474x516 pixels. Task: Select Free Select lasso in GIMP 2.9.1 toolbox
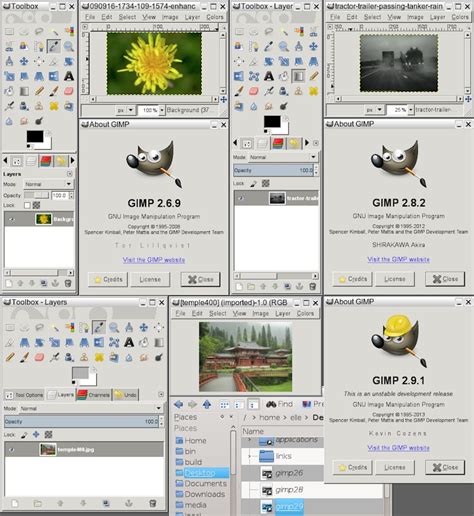pyautogui.click(x=39, y=327)
